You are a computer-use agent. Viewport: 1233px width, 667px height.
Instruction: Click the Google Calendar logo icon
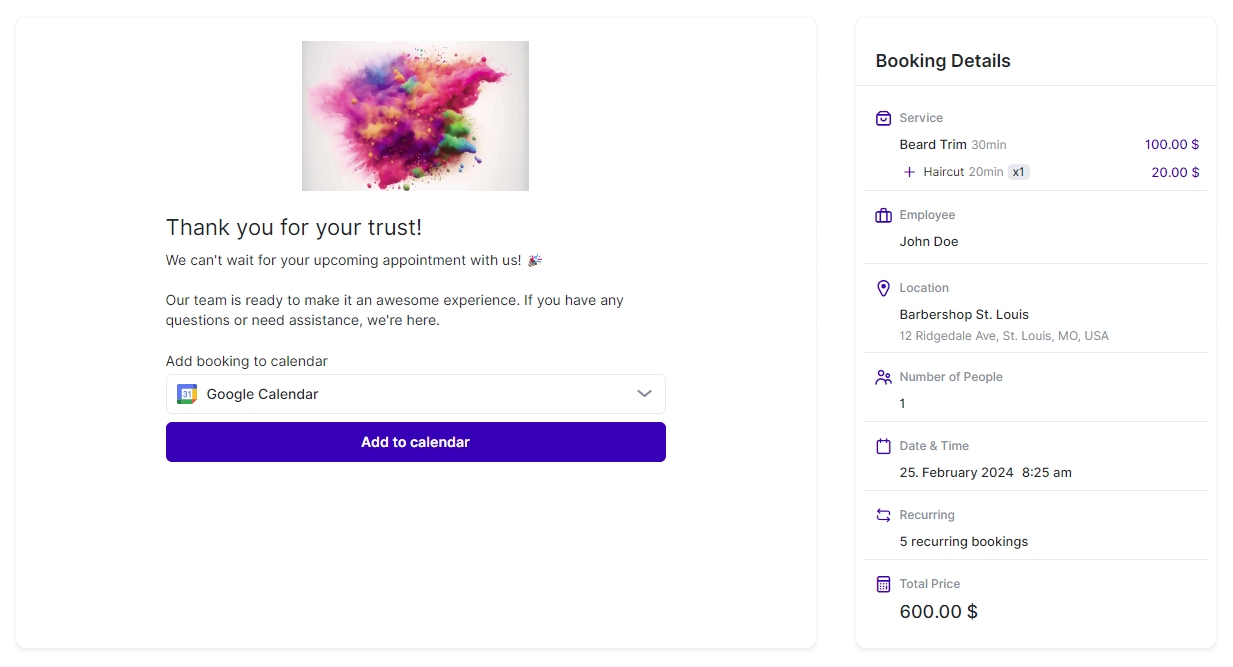(x=187, y=394)
